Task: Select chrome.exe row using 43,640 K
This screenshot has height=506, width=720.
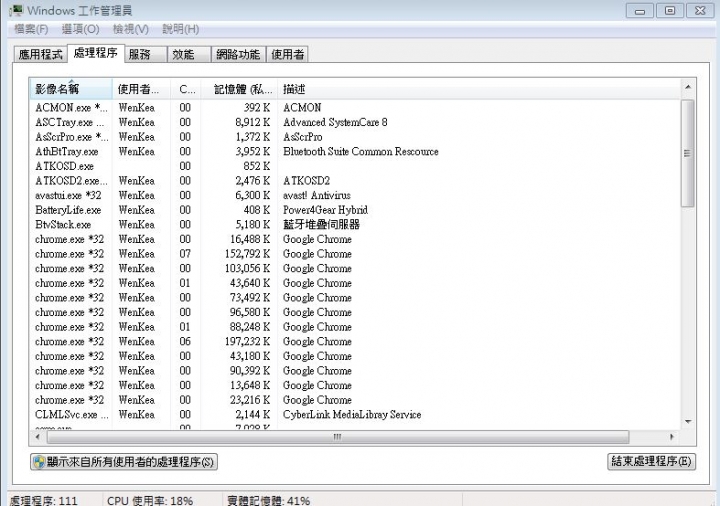Action: 354,283
